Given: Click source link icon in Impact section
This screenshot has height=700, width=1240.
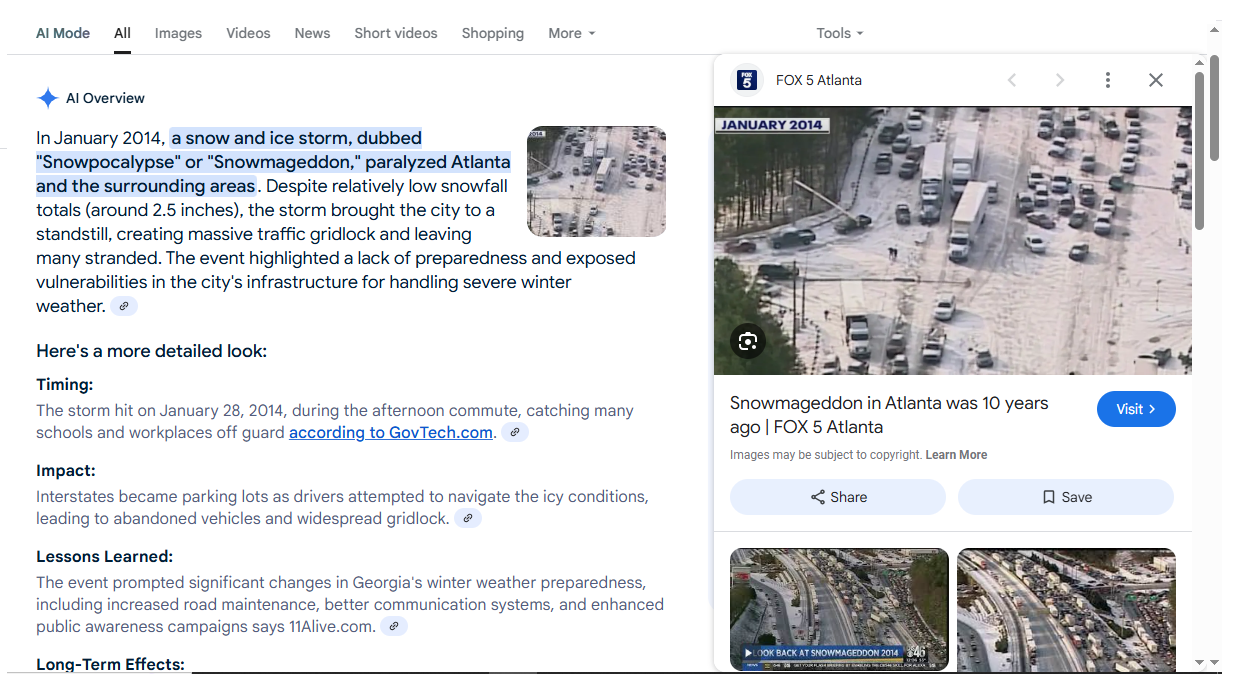Looking at the screenshot, I should click(x=468, y=518).
